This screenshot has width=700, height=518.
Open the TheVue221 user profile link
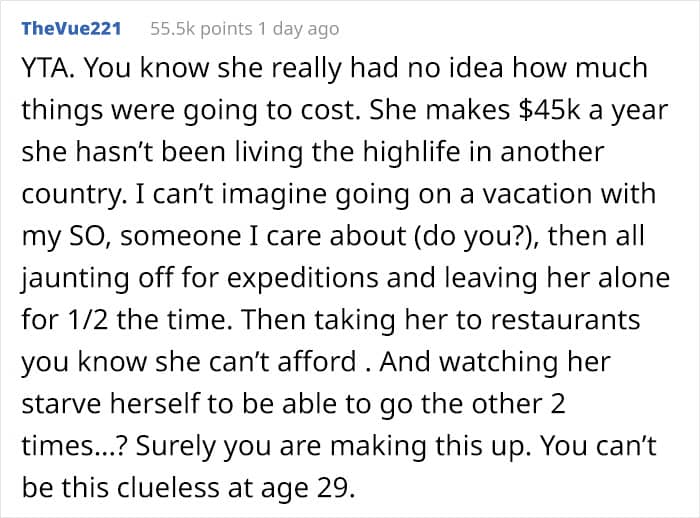[71, 28]
